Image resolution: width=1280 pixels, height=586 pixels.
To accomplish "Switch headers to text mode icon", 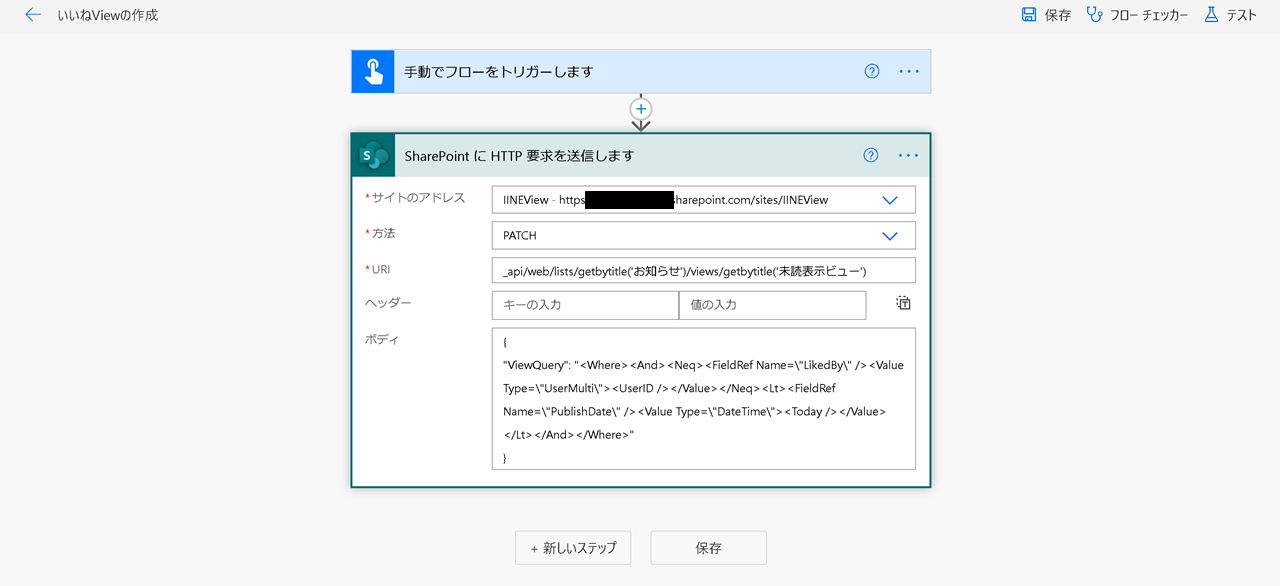I will (903, 303).
